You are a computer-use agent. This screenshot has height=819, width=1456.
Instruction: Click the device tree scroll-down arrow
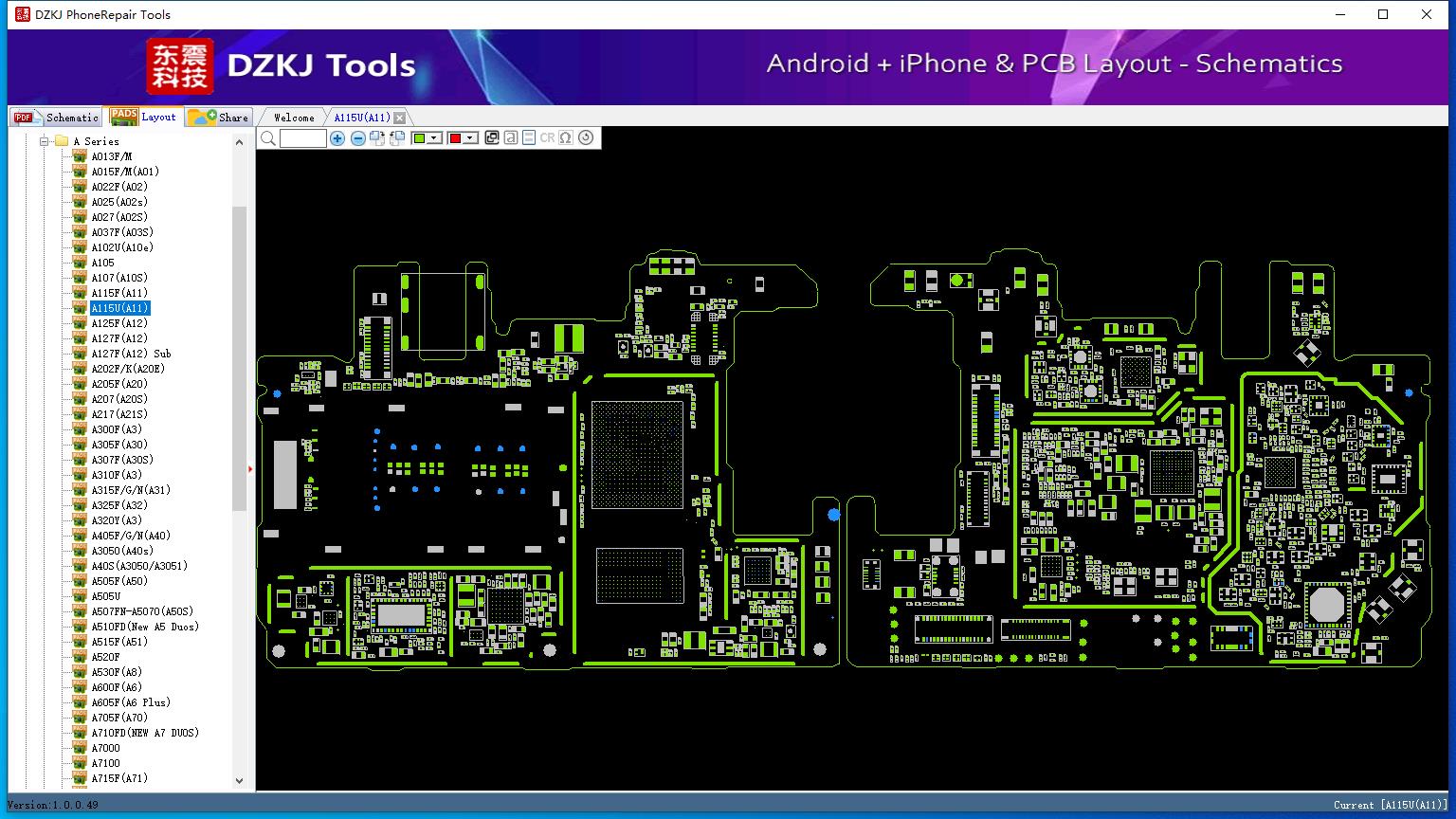[239, 781]
